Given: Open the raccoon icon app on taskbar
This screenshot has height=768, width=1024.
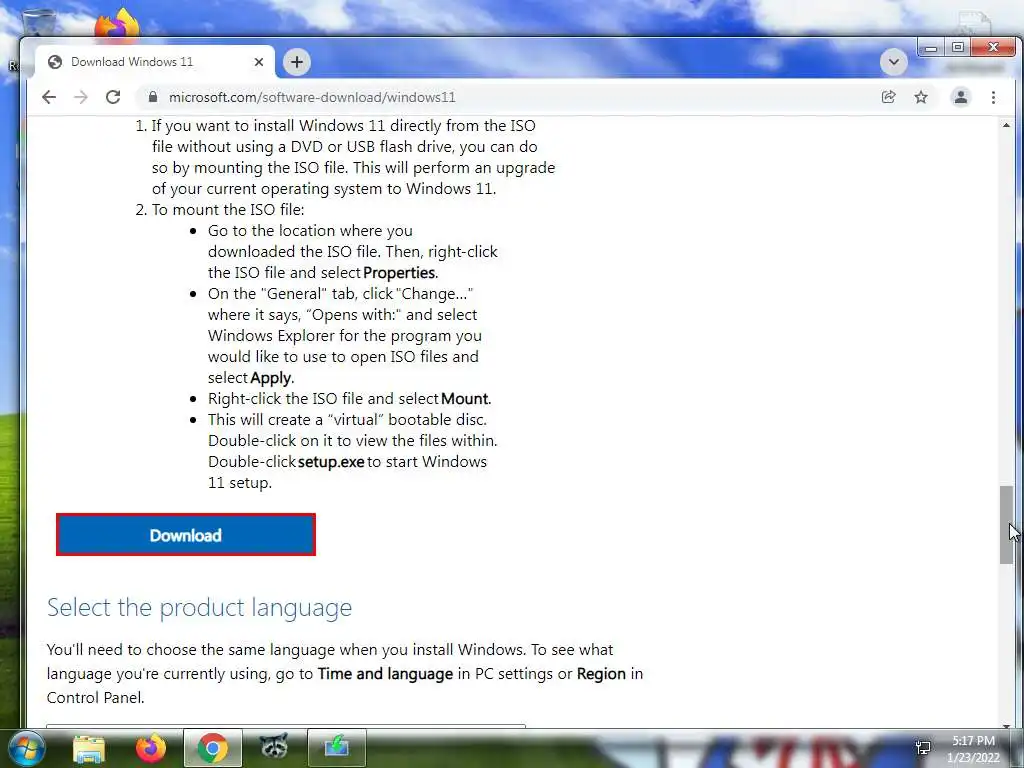Looking at the screenshot, I should [274, 748].
